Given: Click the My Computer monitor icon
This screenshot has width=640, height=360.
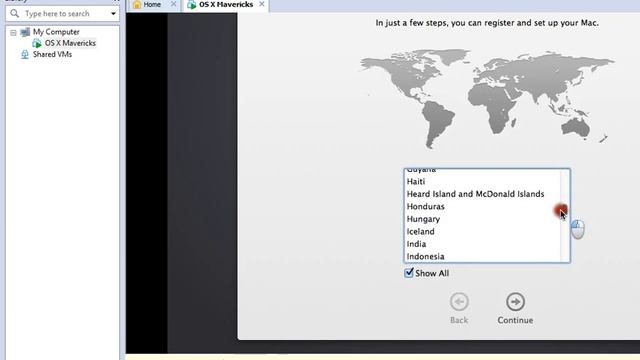Looking at the screenshot, I should coord(25,32).
